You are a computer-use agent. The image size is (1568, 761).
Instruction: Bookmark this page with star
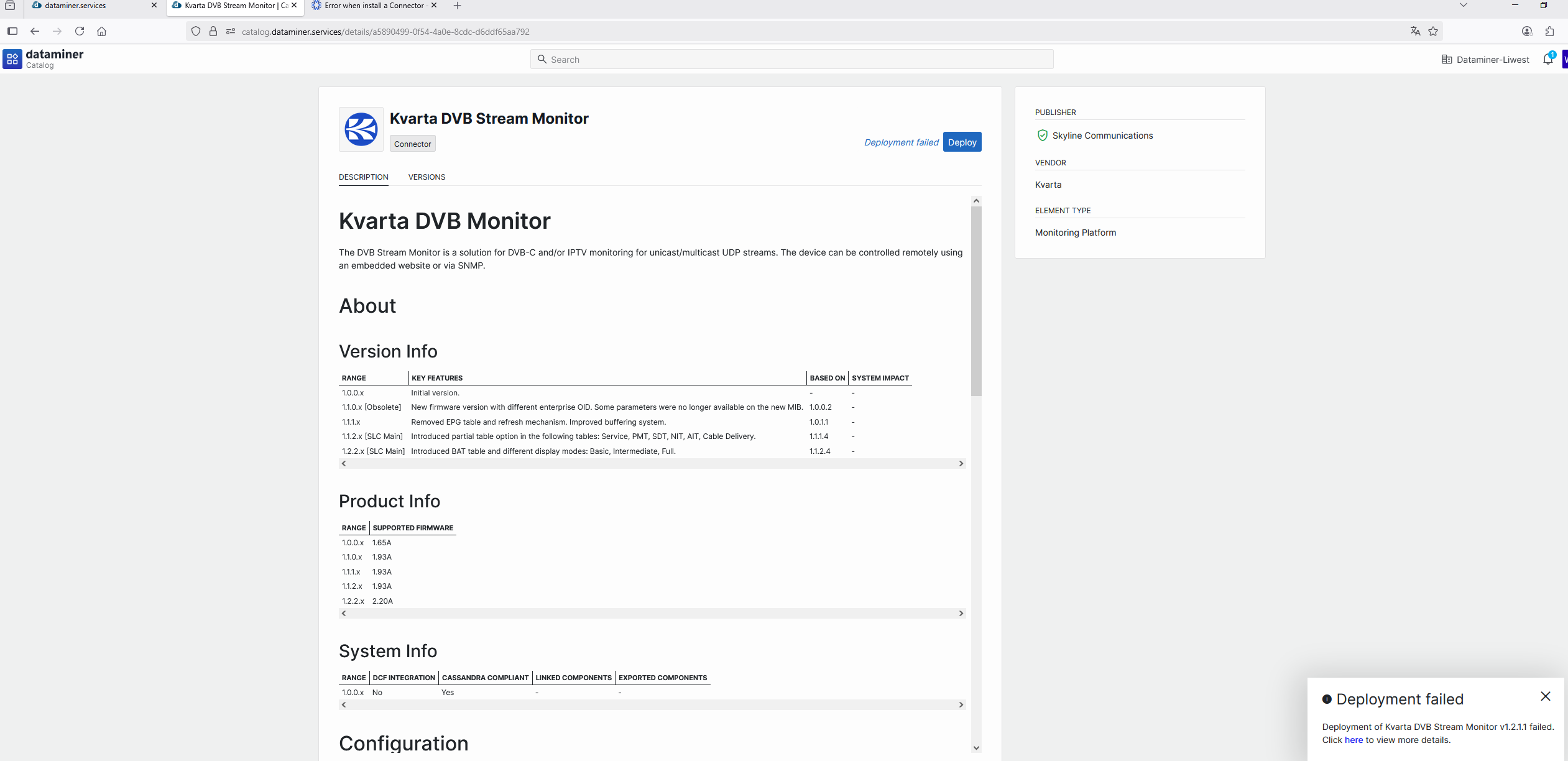pyautogui.click(x=1434, y=31)
